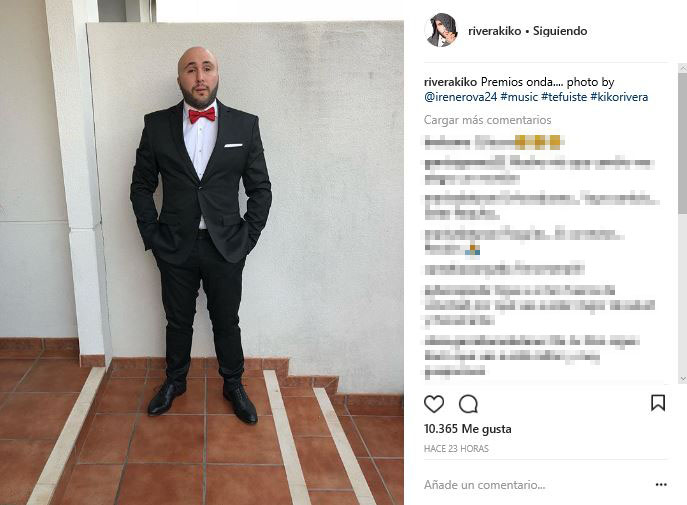Image resolution: width=687 pixels, height=505 pixels.
Task: Click scrollbar down arrow in comments
Action: [x=683, y=378]
